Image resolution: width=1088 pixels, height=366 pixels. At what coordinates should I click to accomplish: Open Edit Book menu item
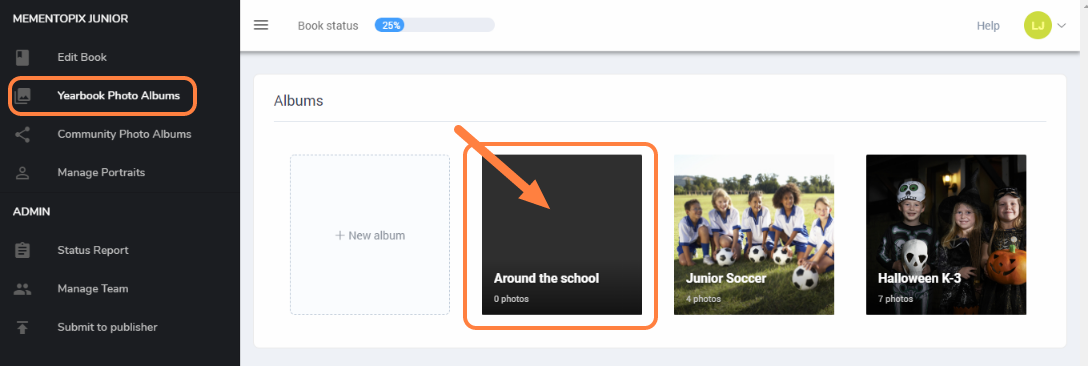[82, 57]
